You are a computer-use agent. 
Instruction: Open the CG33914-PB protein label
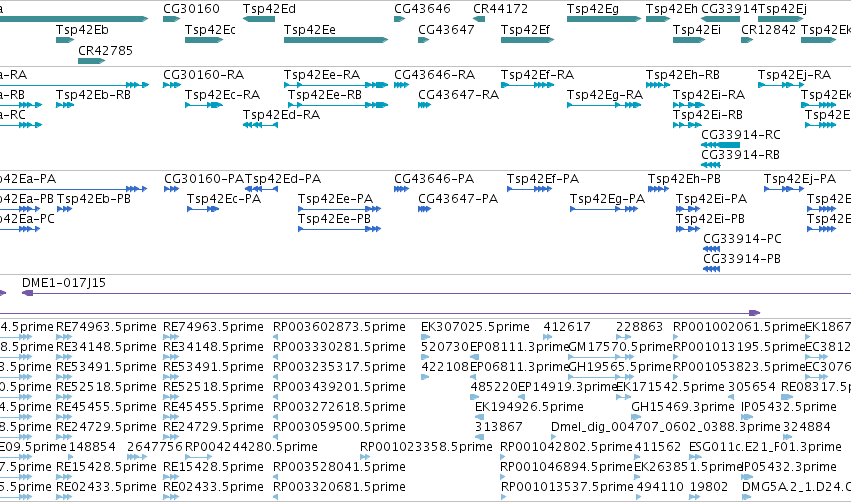pyautogui.click(x=742, y=259)
